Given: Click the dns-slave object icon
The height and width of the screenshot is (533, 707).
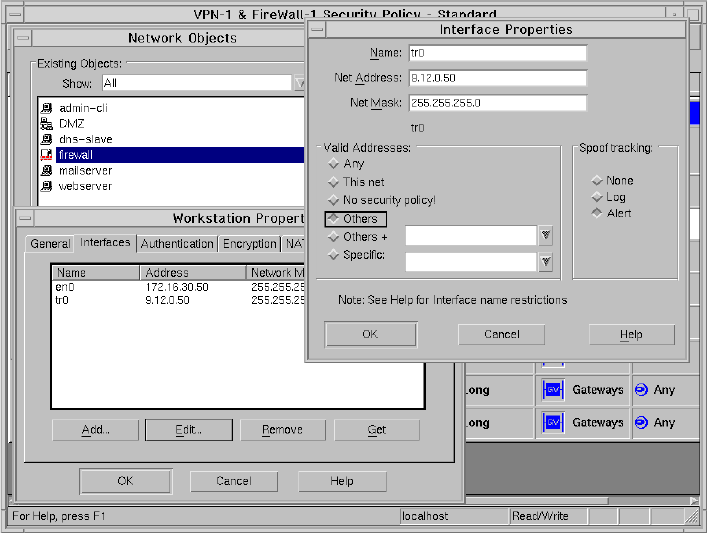Looking at the screenshot, I should [46, 139].
